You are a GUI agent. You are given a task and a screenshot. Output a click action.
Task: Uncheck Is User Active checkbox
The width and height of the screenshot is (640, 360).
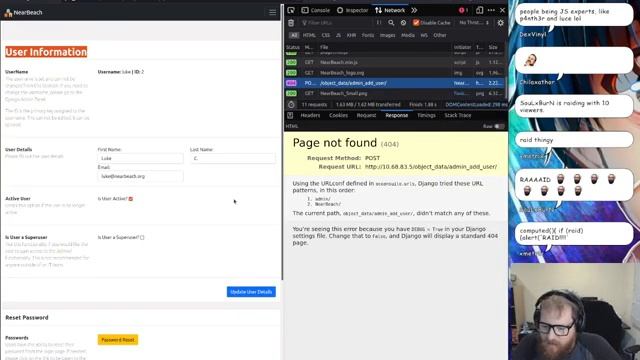[x=131, y=199]
